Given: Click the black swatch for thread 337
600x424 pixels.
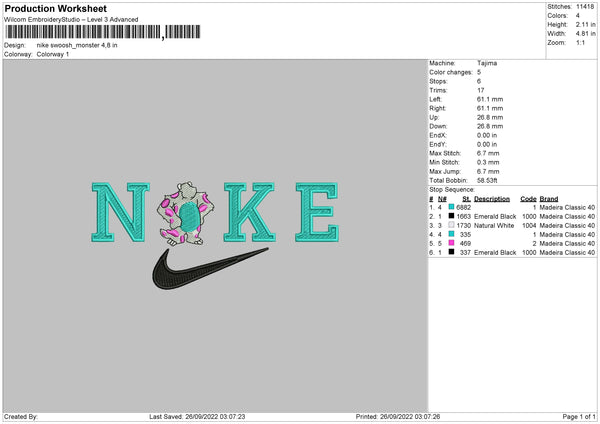Looking at the screenshot, I should click(x=451, y=252).
